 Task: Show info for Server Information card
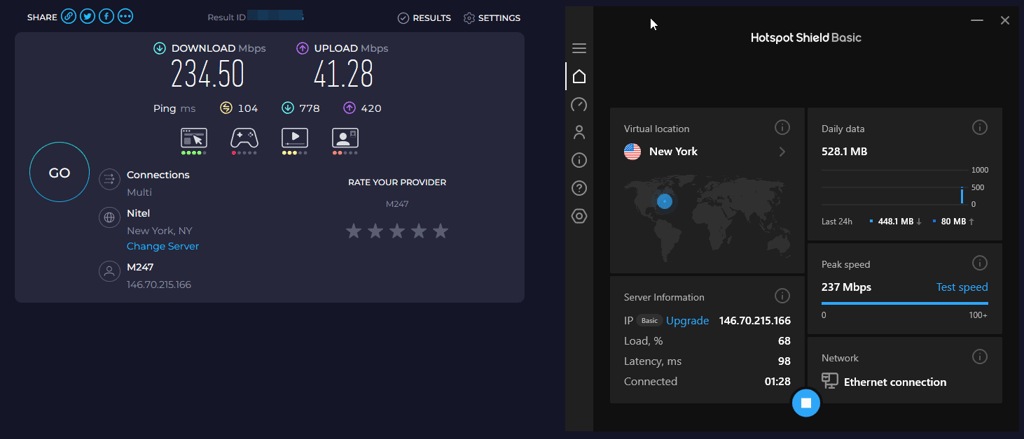point(782,296)
